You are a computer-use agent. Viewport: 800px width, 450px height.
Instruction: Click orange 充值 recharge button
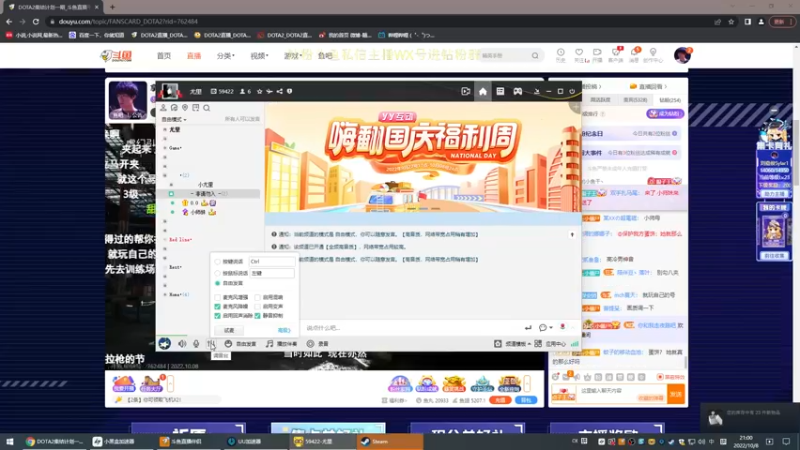(x=500, y=400)
